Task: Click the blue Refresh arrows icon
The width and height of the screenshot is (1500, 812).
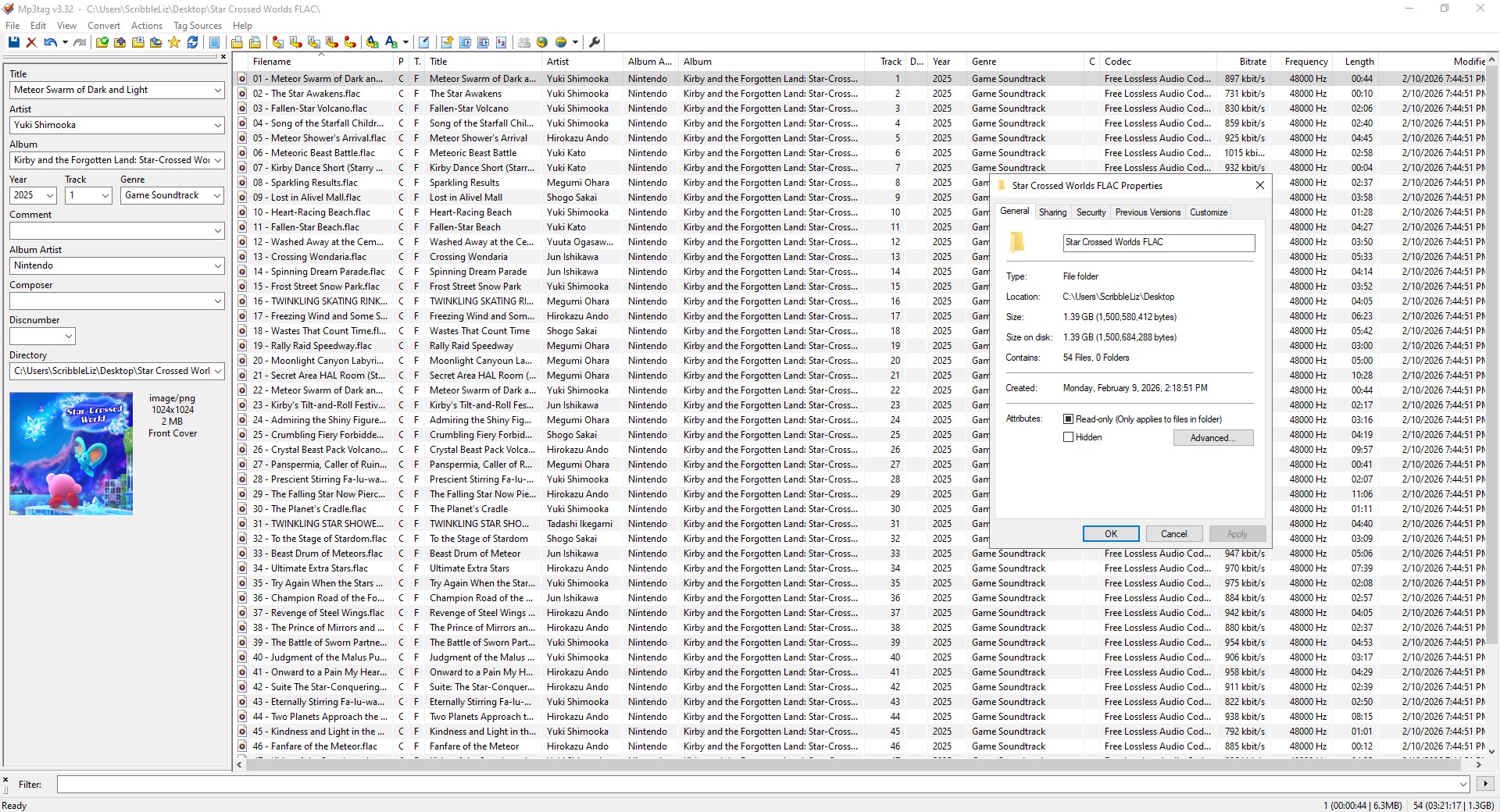Action: point(192,42)
